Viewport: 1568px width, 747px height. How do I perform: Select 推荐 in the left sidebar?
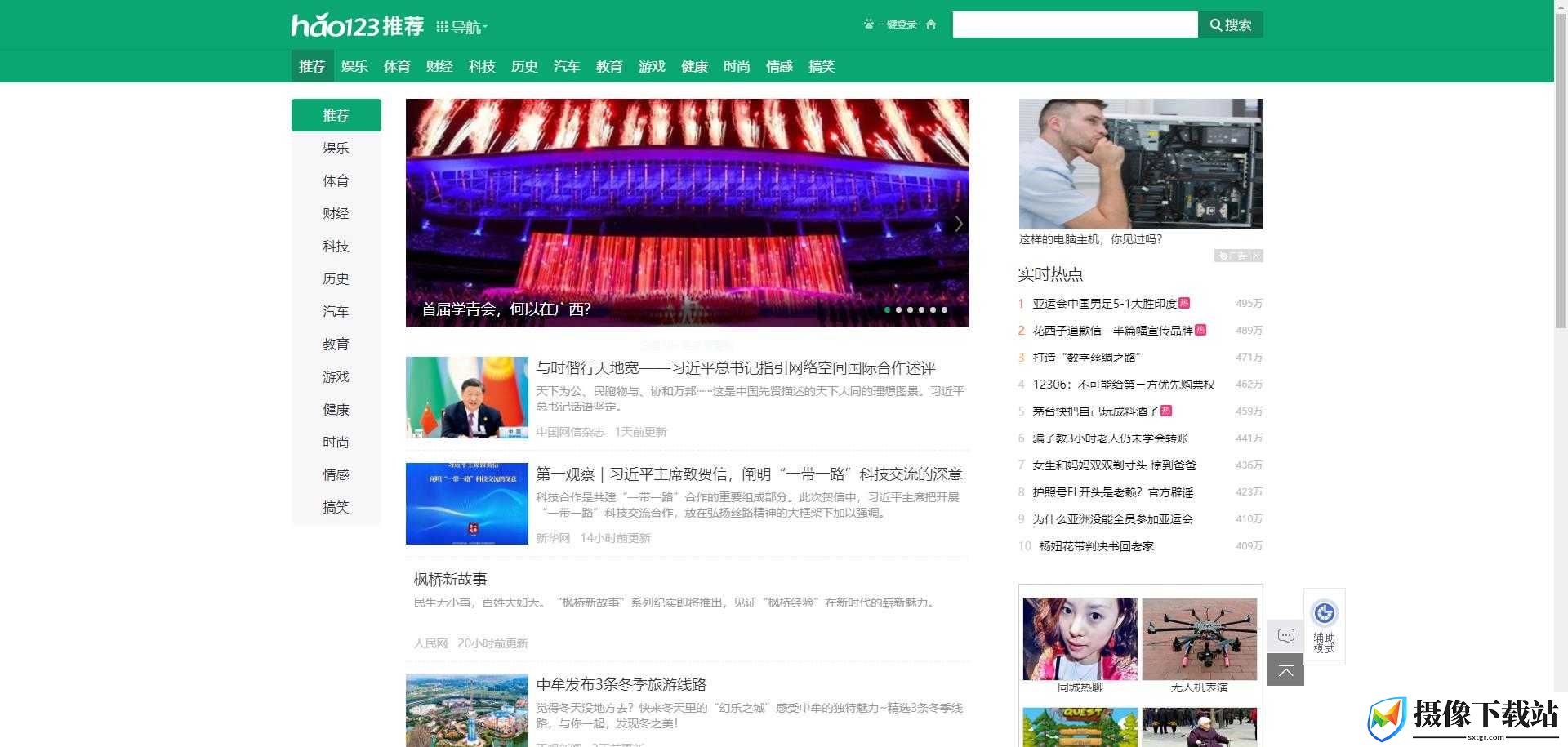tap(336, 115)
